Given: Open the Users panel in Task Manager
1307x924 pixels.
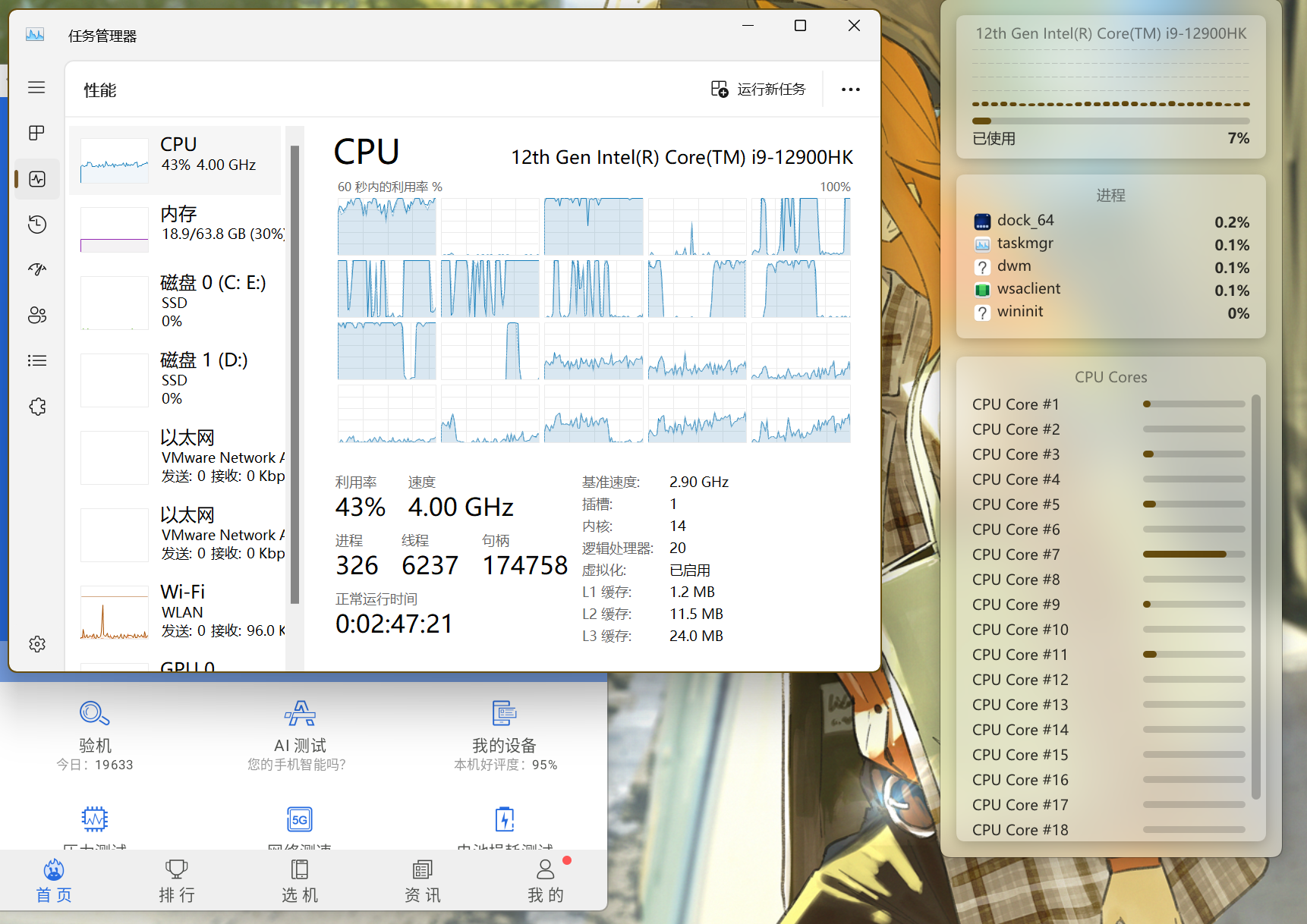Looking at the screenshot, I should [x=36, y=315].
